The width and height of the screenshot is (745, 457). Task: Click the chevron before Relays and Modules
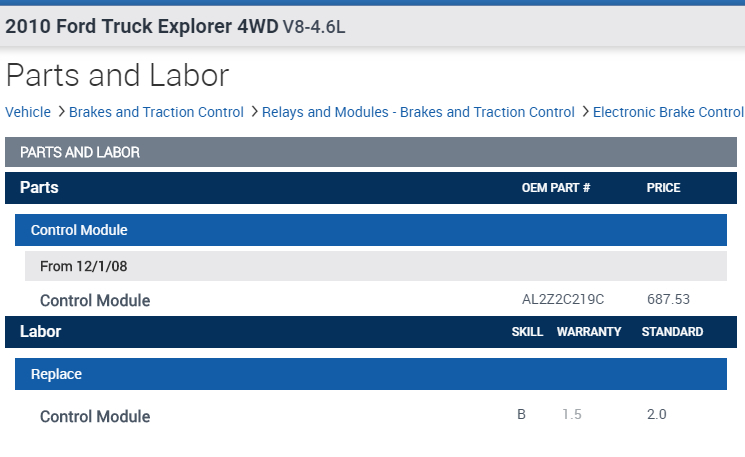(254, 112)
